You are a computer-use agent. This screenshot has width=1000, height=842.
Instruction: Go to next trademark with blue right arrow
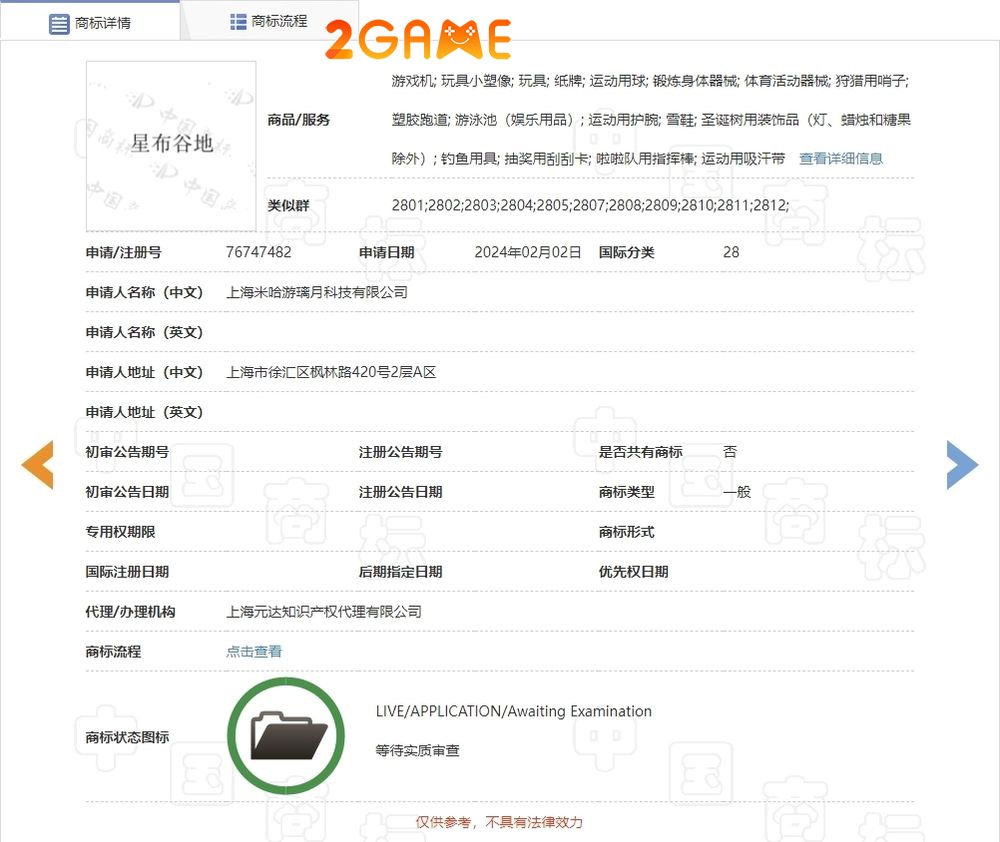[x=962, y=465]
